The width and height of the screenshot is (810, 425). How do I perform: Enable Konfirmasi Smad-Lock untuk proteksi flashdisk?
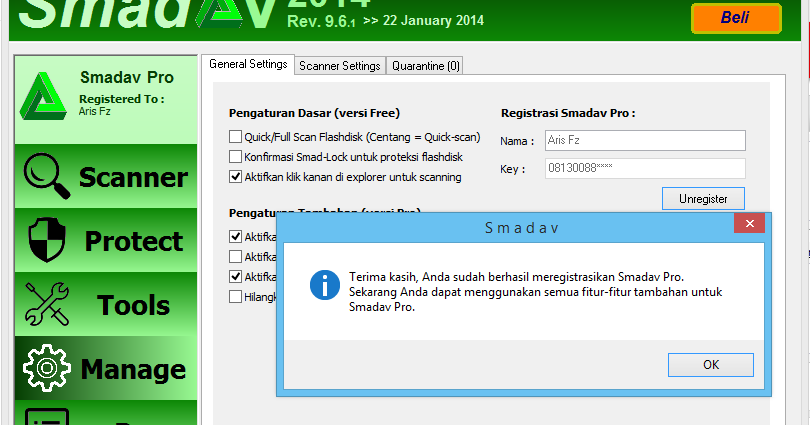[x=236, y=156]
